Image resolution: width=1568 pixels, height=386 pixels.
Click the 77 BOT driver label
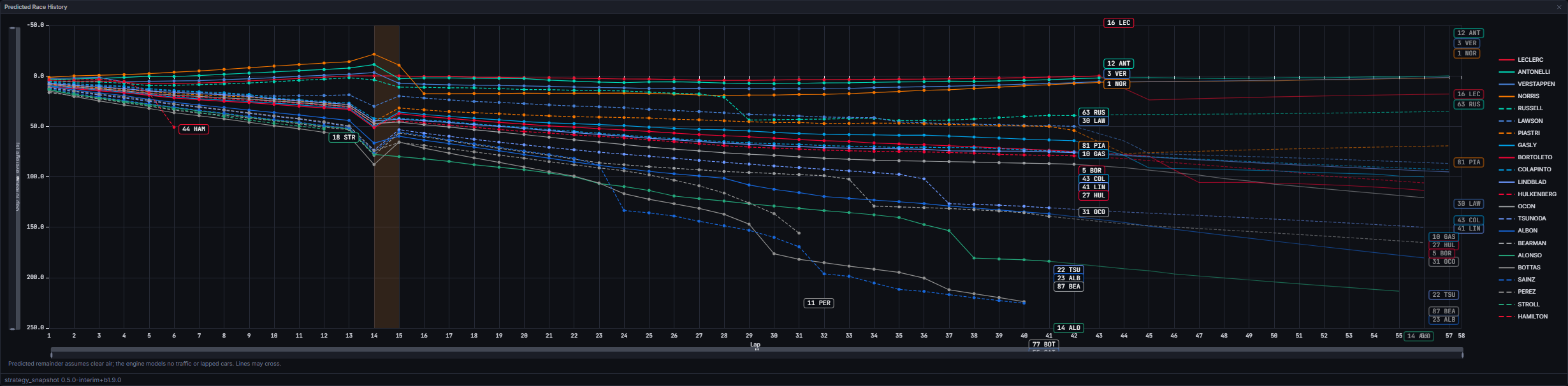tap(1044, 345)
